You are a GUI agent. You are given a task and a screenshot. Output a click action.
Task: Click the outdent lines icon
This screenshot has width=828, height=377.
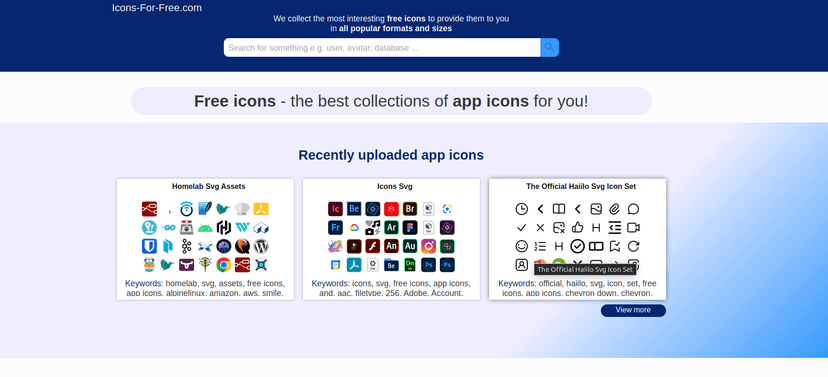pyautogui.click(x=615, y=228)
